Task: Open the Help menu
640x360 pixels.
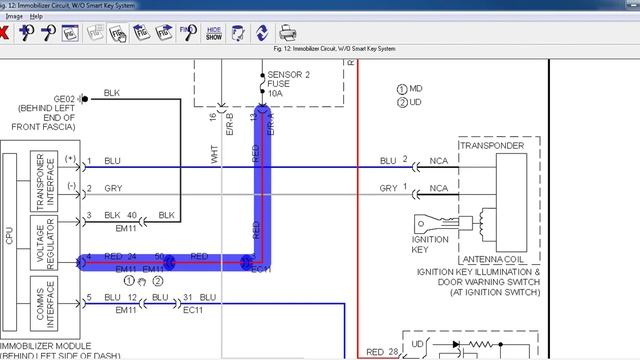Action: coord(36,16)
